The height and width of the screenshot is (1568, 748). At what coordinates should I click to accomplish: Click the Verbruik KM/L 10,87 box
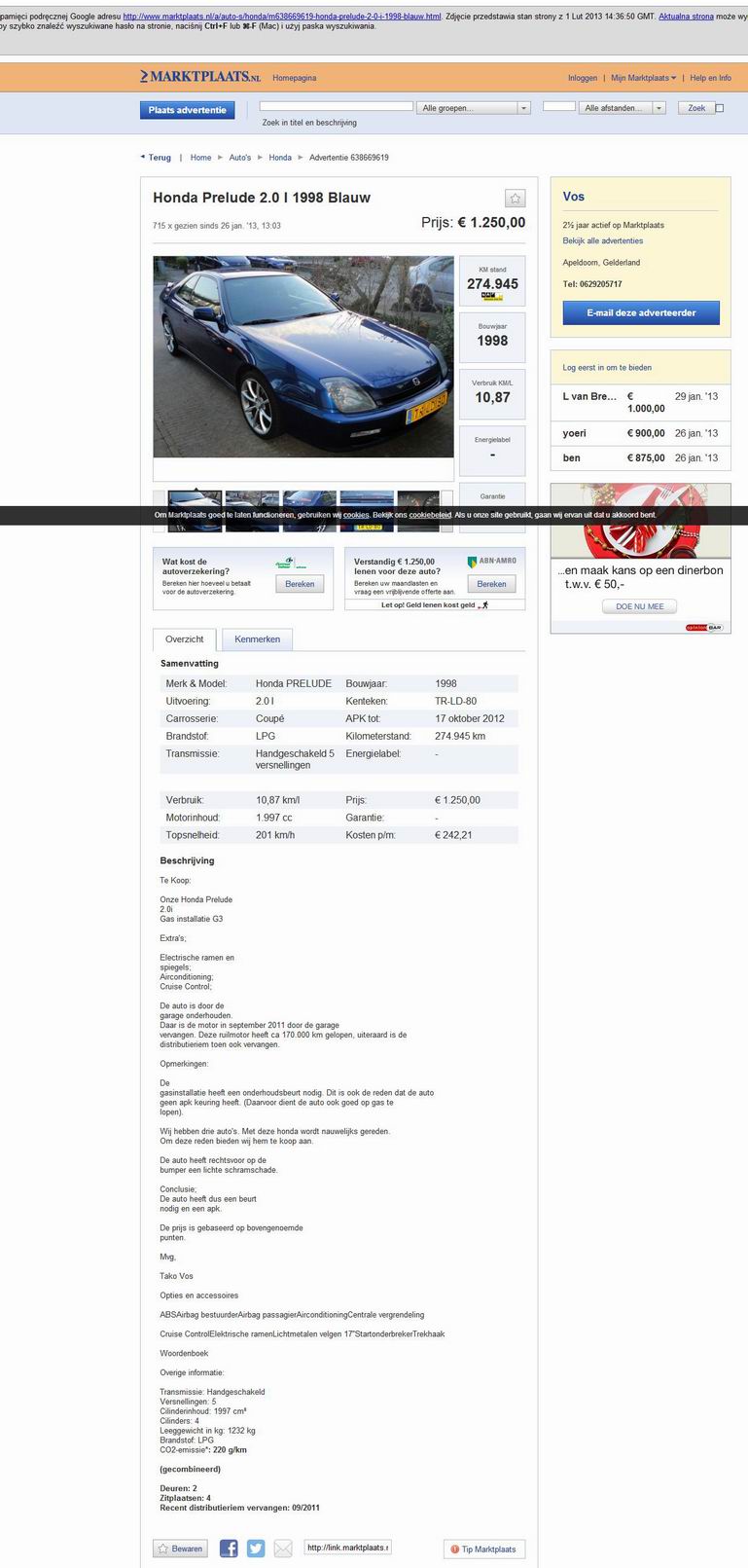pyautogui.click(x=492, y=393)
